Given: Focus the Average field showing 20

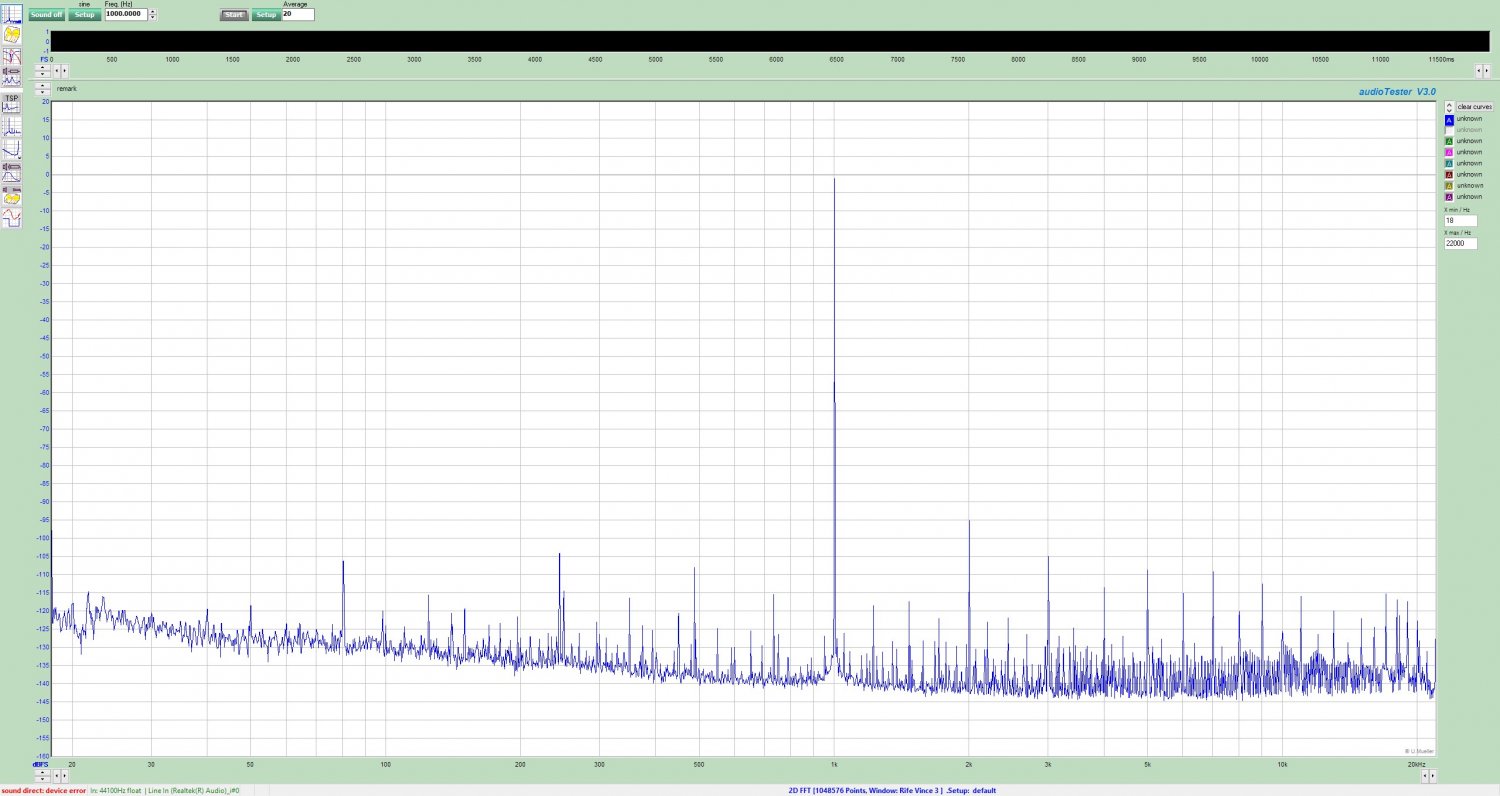Looking at the screenshot, I should coord(298,14).
